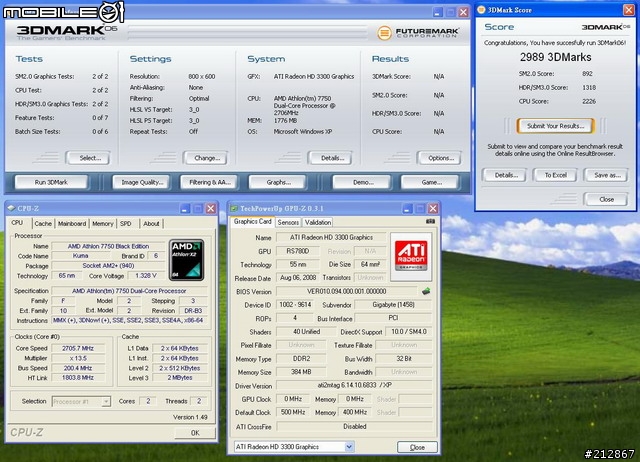Click the BIOS Version field in GPU-Z
This screenshot has width=640, height=462.
click(x=346, y=291)
